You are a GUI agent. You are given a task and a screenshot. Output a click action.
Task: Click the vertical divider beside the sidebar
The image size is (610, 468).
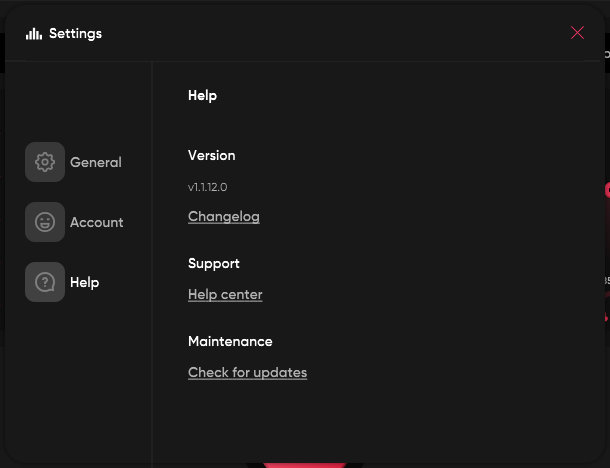[x=152, y=260]
